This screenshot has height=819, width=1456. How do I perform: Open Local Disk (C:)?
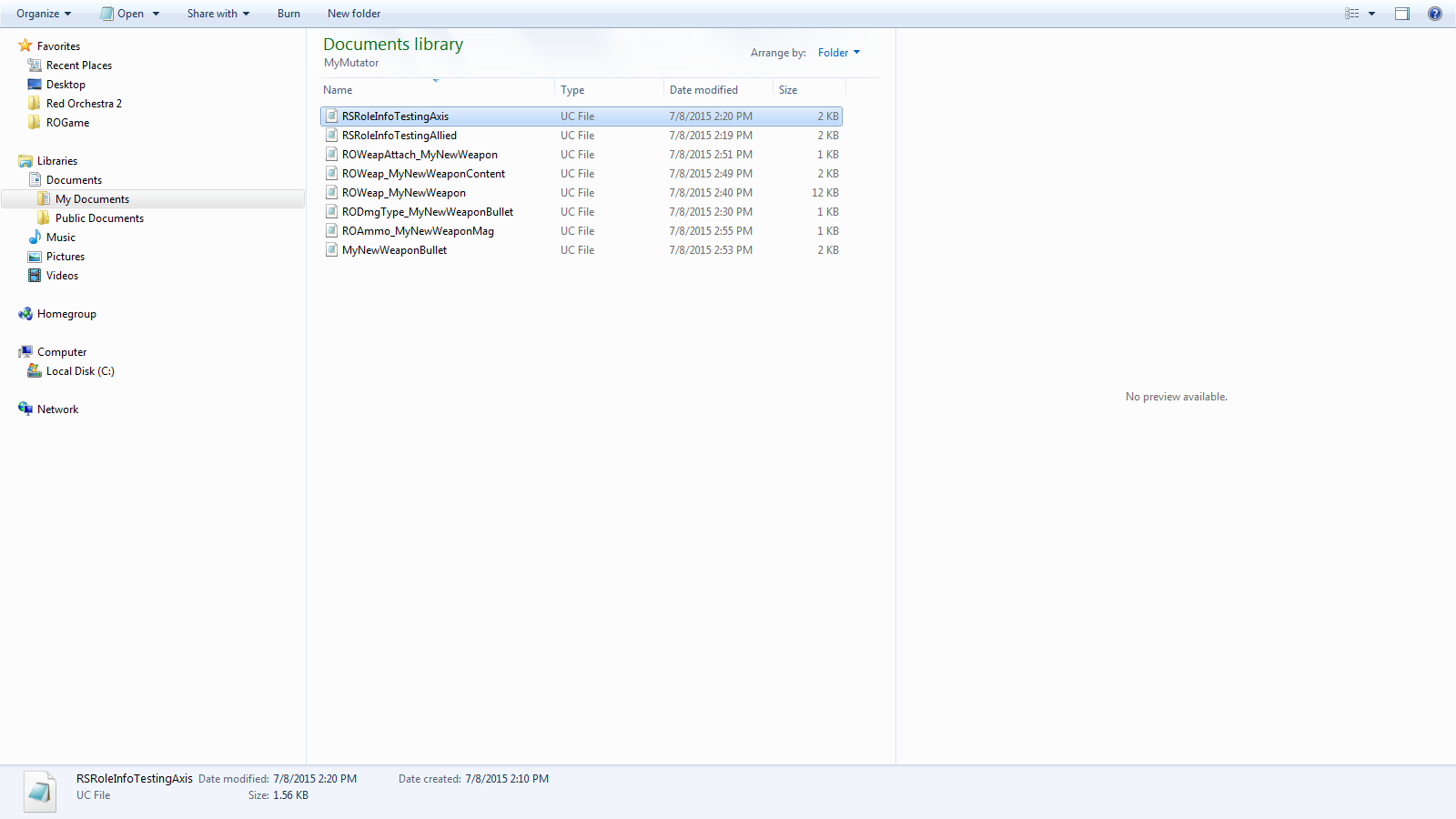80,371
